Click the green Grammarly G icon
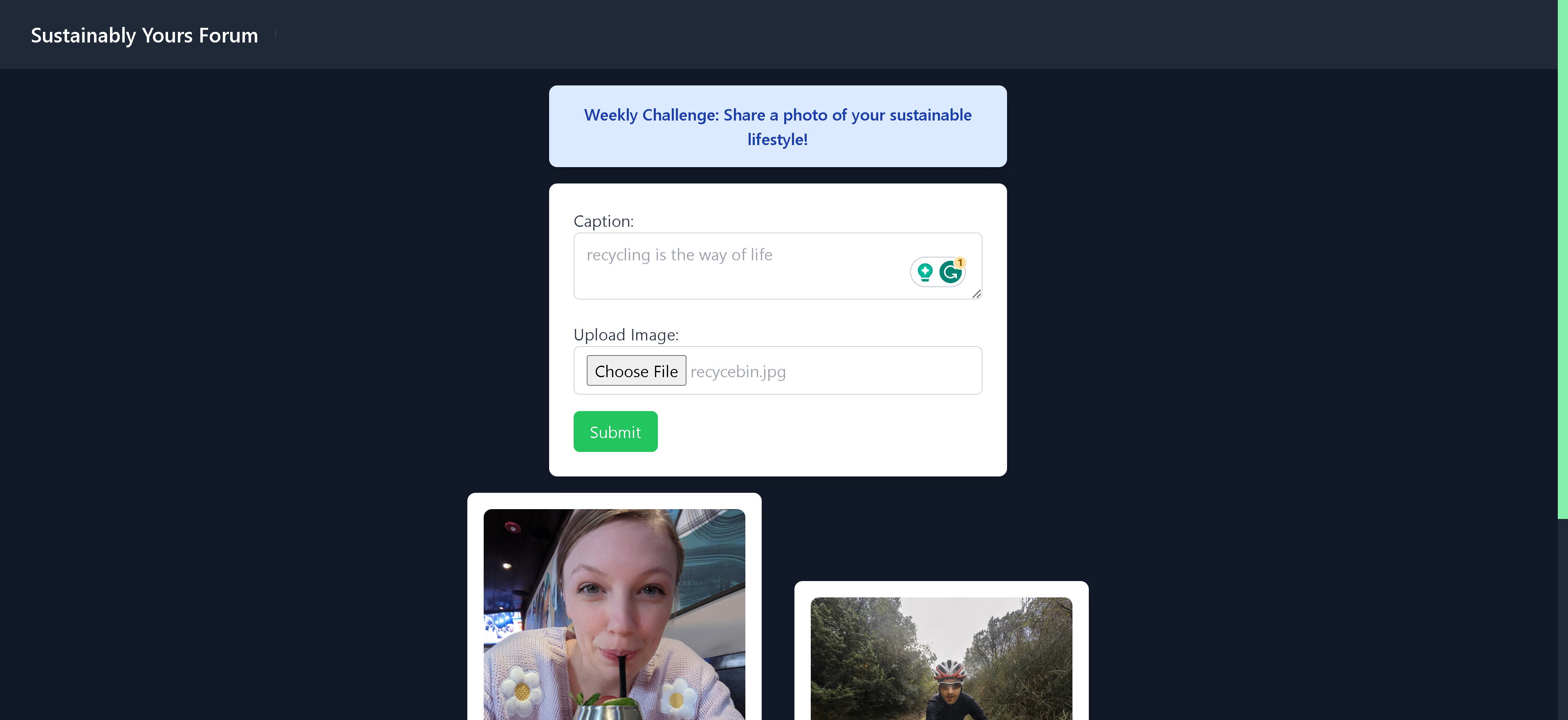This screenshot has width=1568, height=720. (950, 273)
